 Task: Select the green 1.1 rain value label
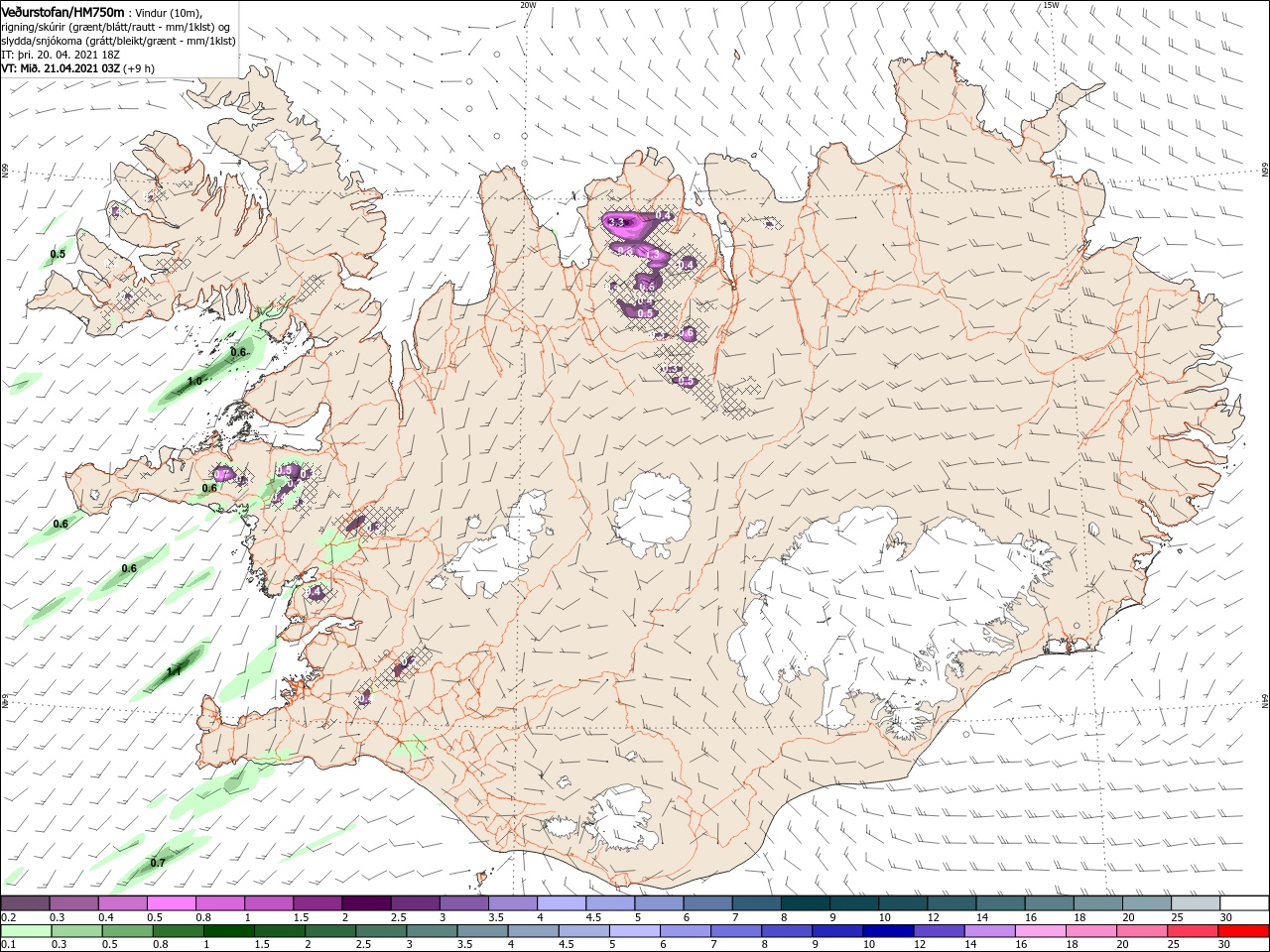[174, 671]
